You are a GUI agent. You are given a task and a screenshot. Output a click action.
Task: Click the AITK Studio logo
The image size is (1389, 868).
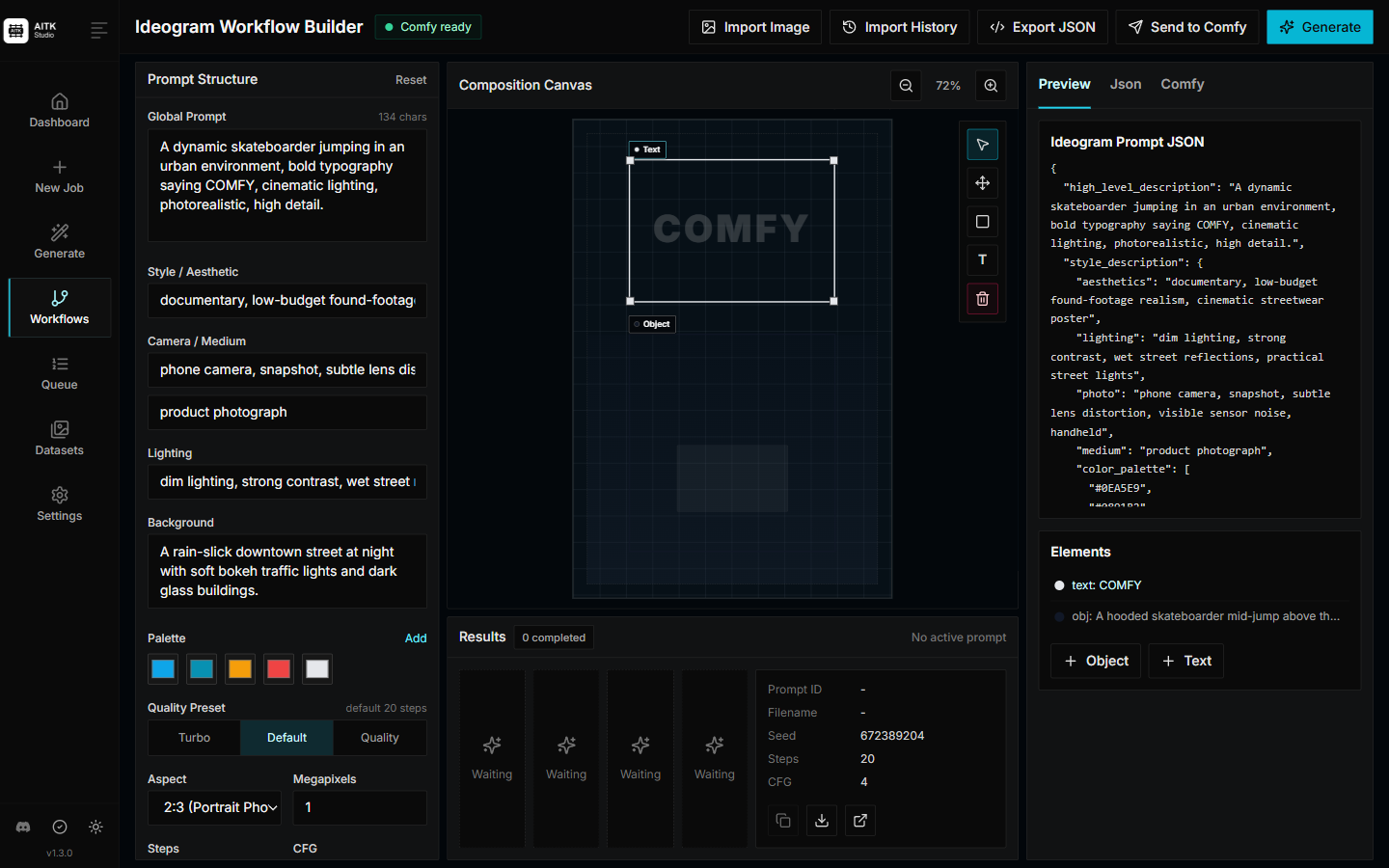point(31,31)
